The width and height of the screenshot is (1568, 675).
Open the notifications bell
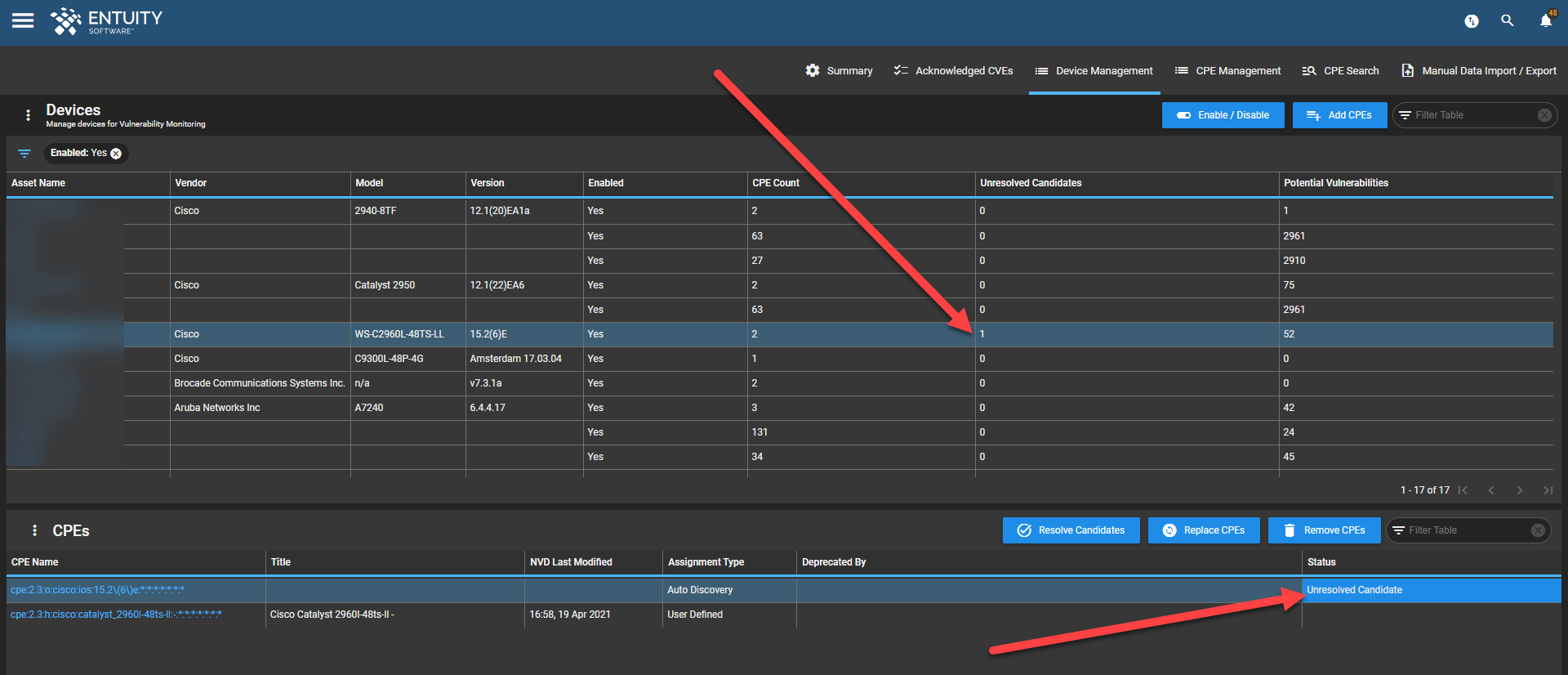tap(1546, 20)
